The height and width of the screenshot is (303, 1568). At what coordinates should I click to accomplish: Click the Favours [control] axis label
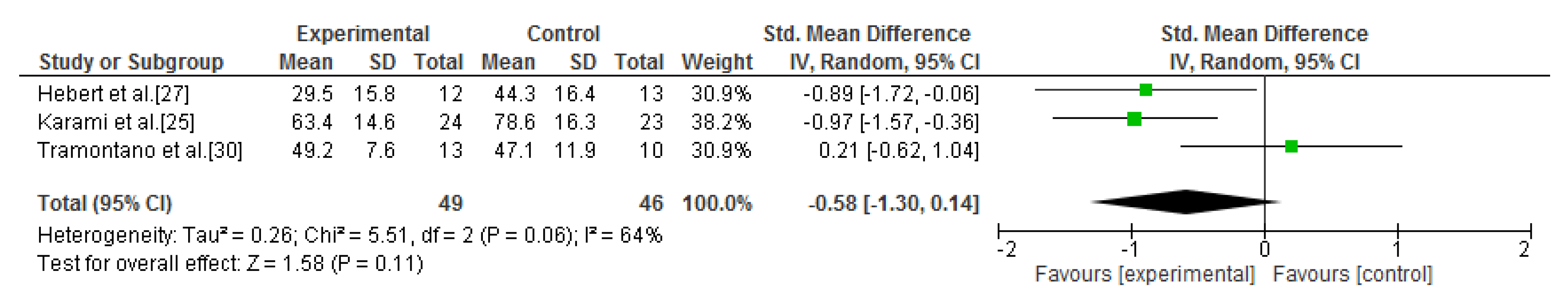click(x=1352, y=274)
